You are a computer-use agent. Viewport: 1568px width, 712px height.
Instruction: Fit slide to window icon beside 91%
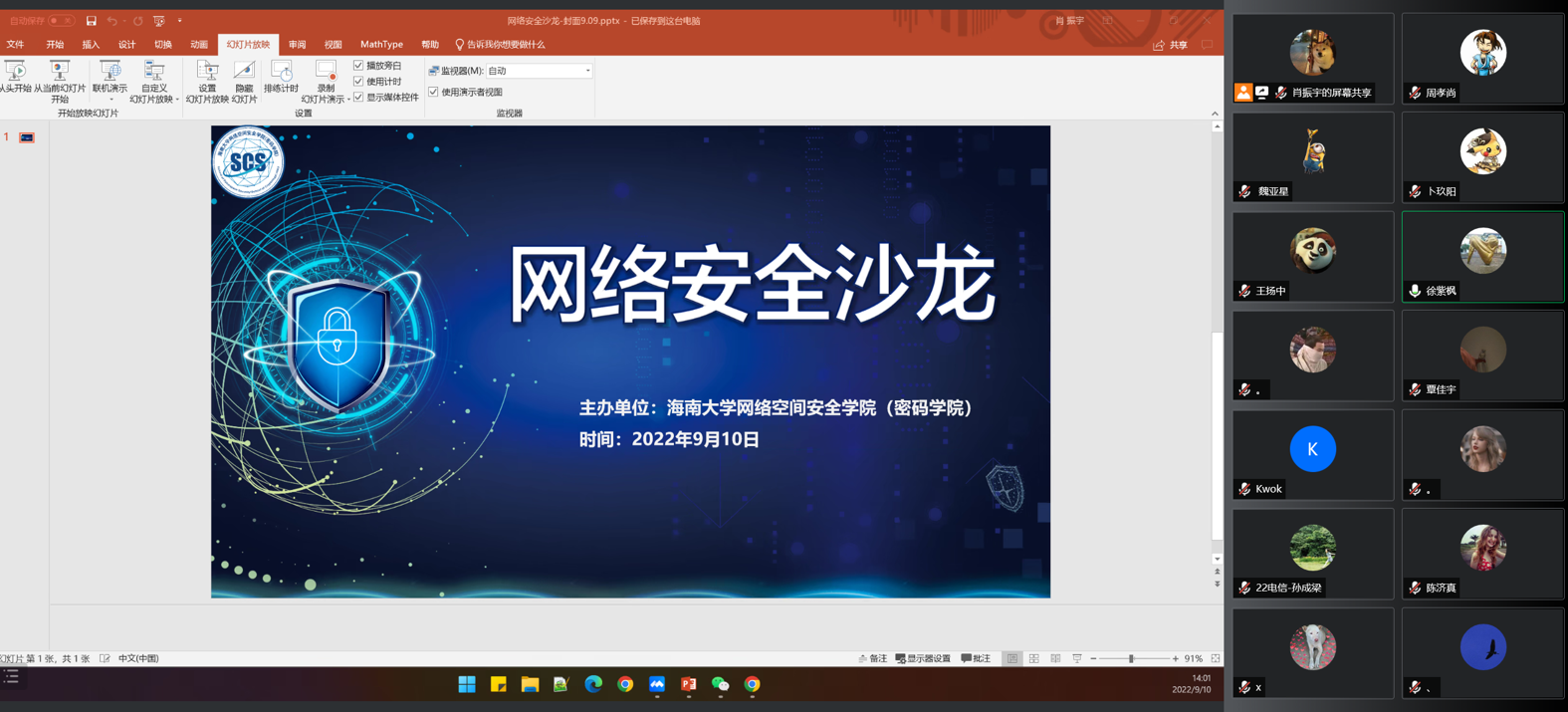(x=1216, y=659)
